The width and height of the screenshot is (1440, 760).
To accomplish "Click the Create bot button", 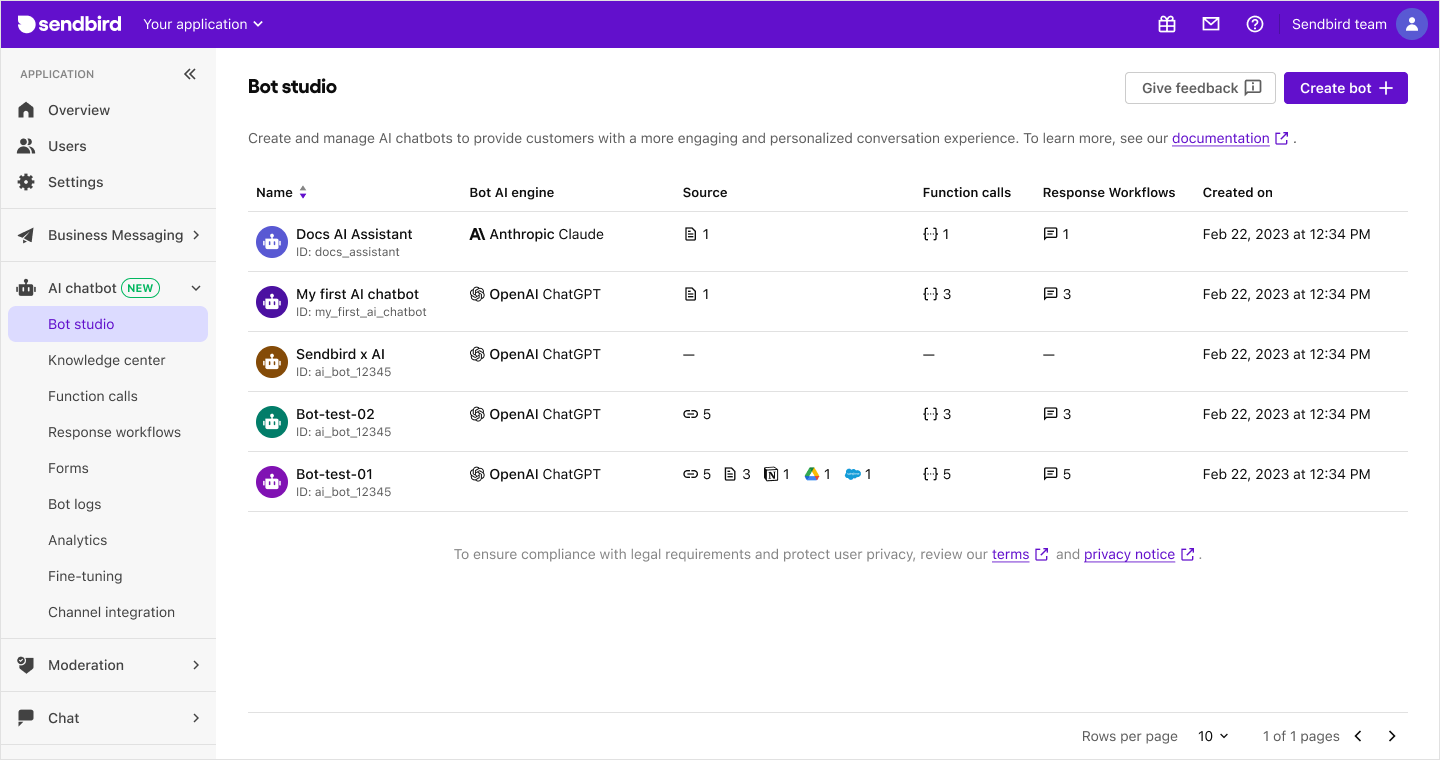I will 1346,88.
